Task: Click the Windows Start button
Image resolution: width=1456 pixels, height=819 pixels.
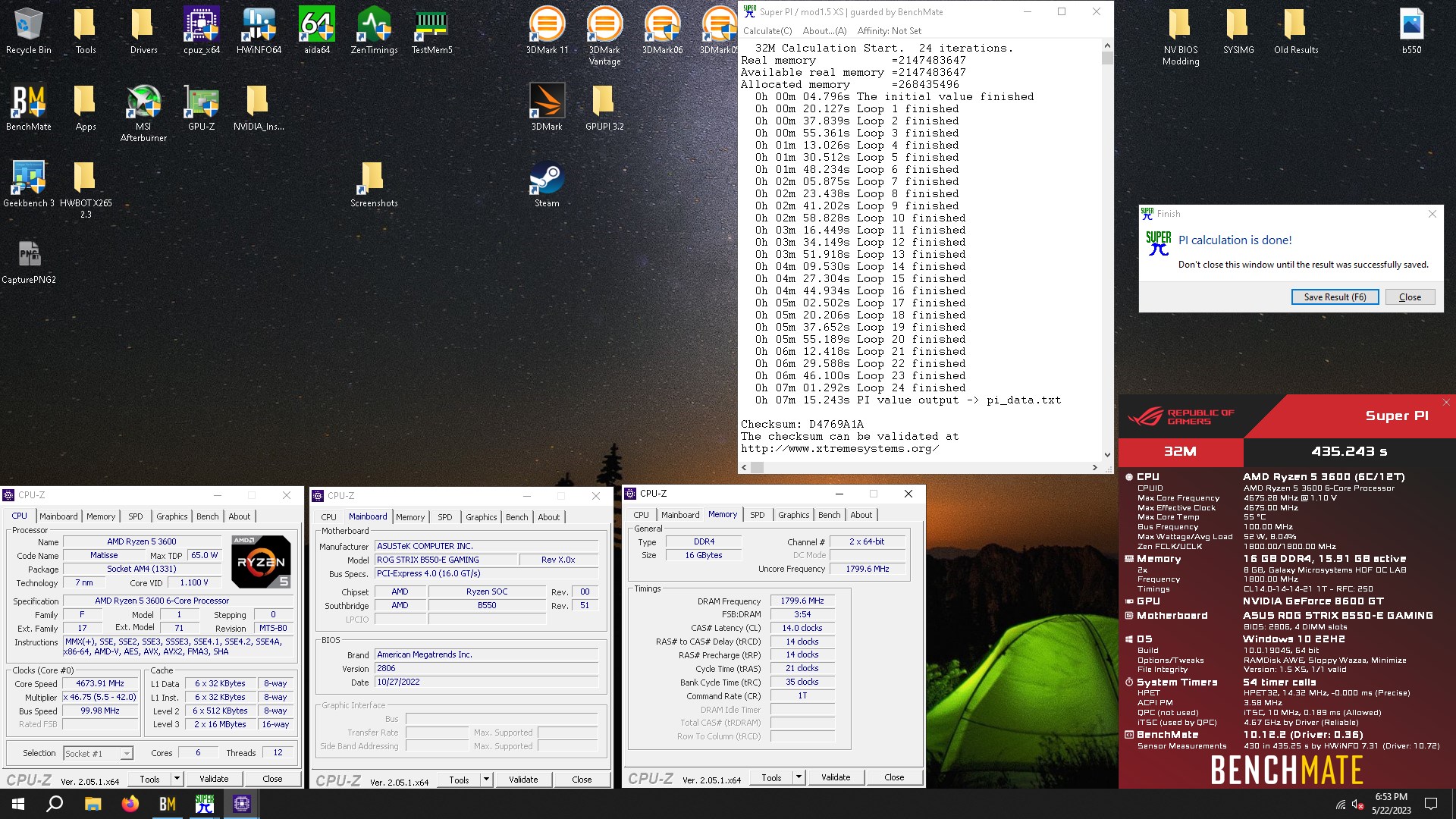Action: (x=18, y=804)
